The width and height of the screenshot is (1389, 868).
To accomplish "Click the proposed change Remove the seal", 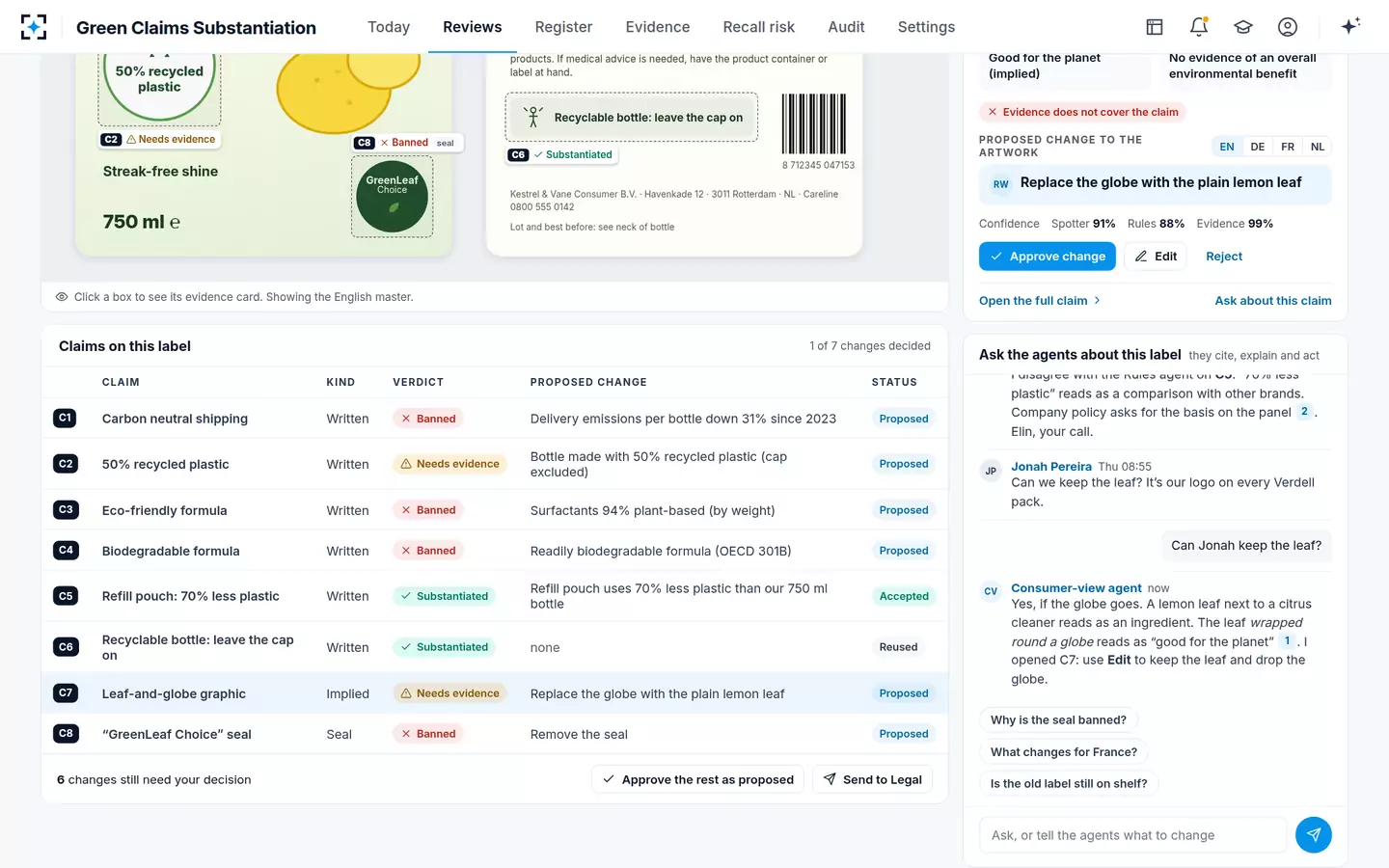I will tap(579, 734).
